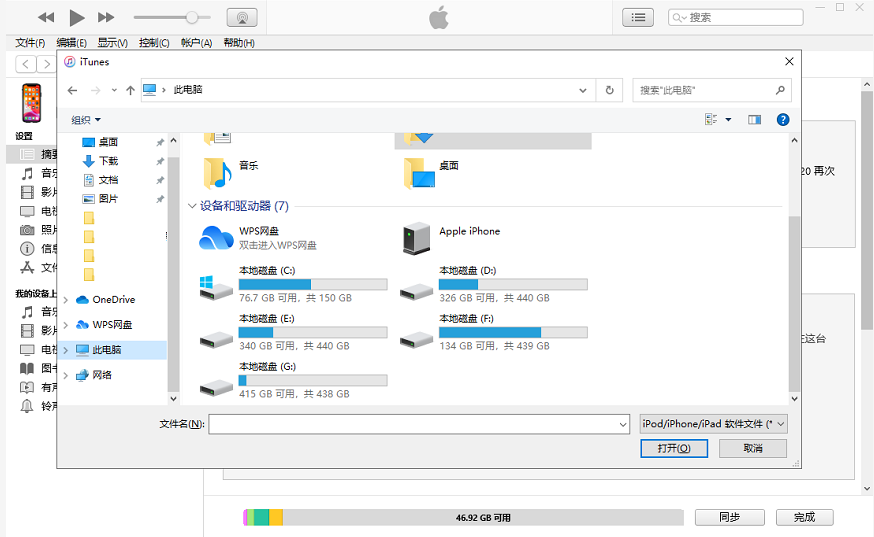Open the Apple iPhone device
This screenshot has width=874, height=537.
(x=415, y=238)
